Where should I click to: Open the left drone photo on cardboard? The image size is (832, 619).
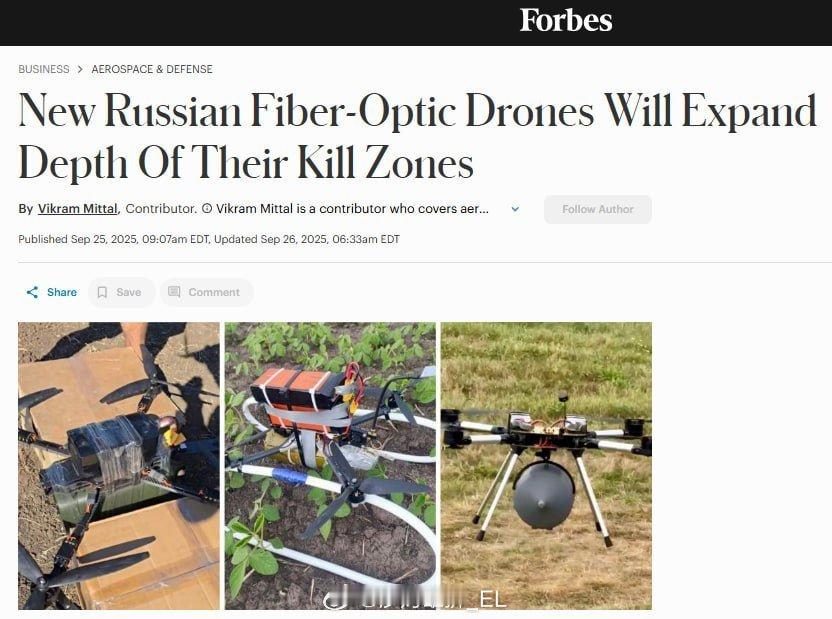(119, 466)
